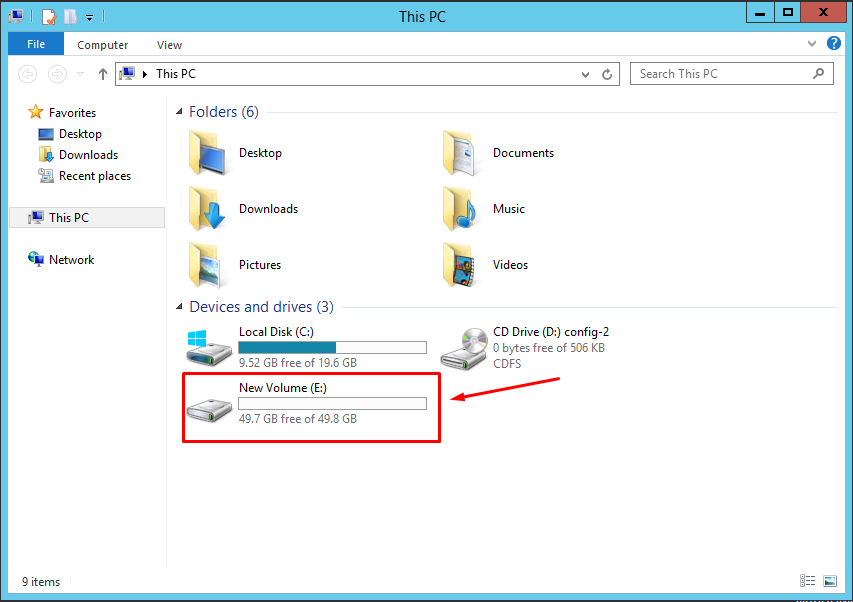Image resolution: width=853 pixels, height=602 pixels.
Task: Select the New Volume (E:) drive icon
Action: 209,409
